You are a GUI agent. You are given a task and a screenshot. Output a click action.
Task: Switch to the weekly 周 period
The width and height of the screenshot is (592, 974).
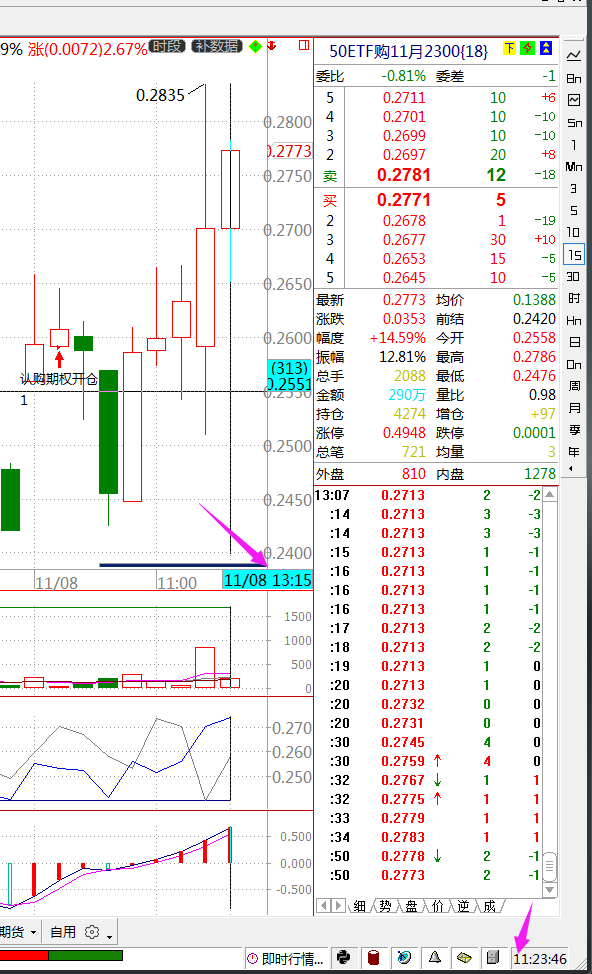[574, 386]
